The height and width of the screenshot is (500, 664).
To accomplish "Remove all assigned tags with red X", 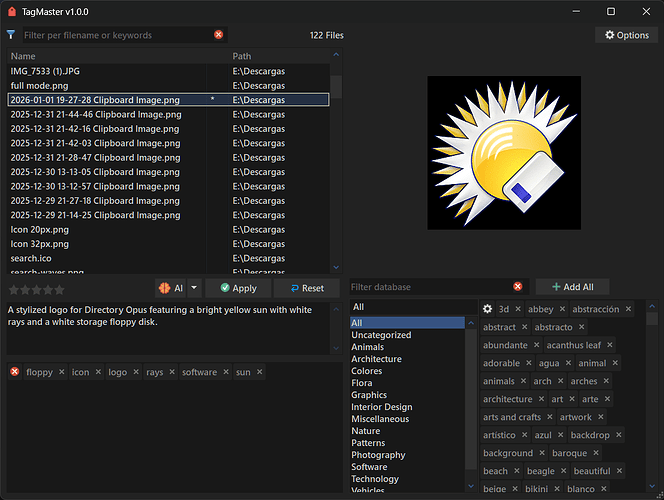I will pyautogui.click(x=15, y=372).
